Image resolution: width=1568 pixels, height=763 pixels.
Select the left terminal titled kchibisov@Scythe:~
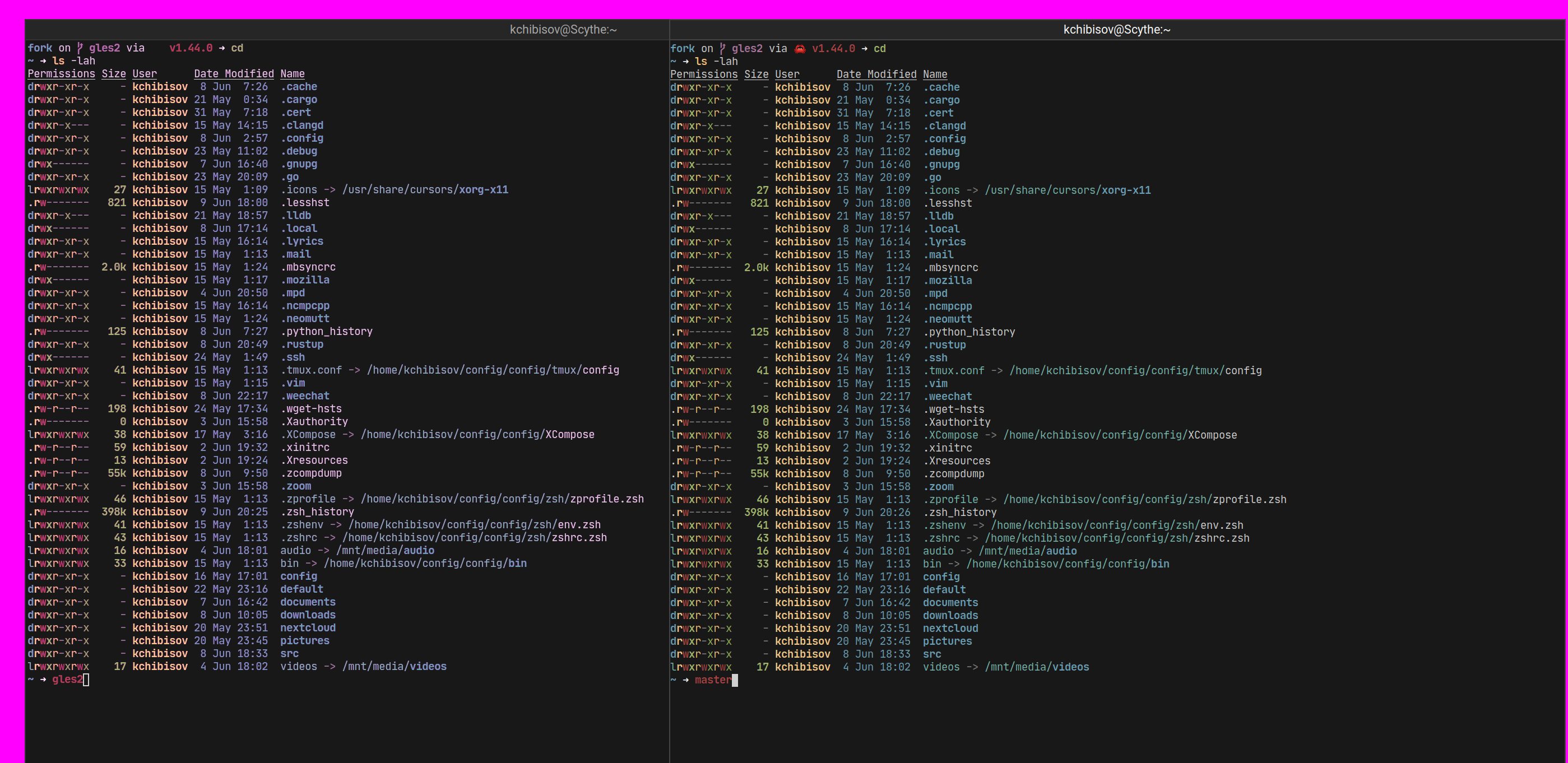click(563, 29)
